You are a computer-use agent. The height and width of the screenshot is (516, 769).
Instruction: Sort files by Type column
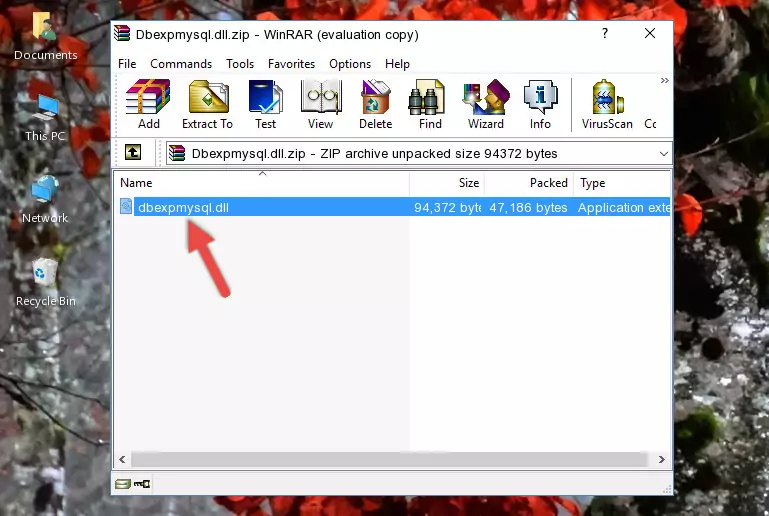pyautogui.click(x=622, y=183)
